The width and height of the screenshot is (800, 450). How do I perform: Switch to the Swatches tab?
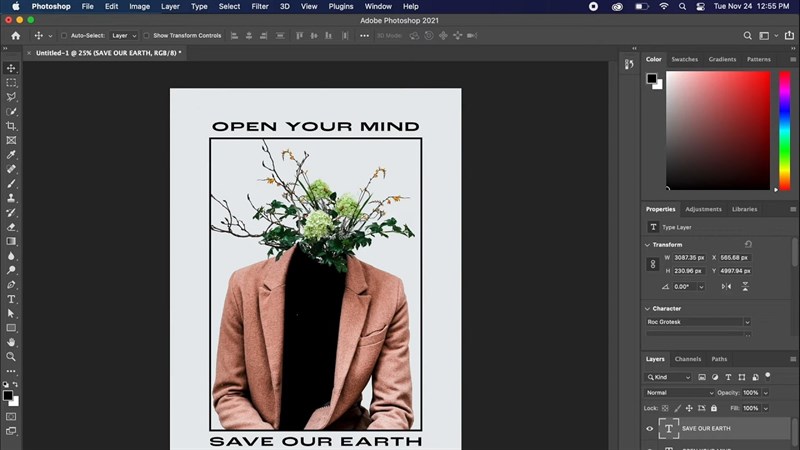tap(684, 59)
